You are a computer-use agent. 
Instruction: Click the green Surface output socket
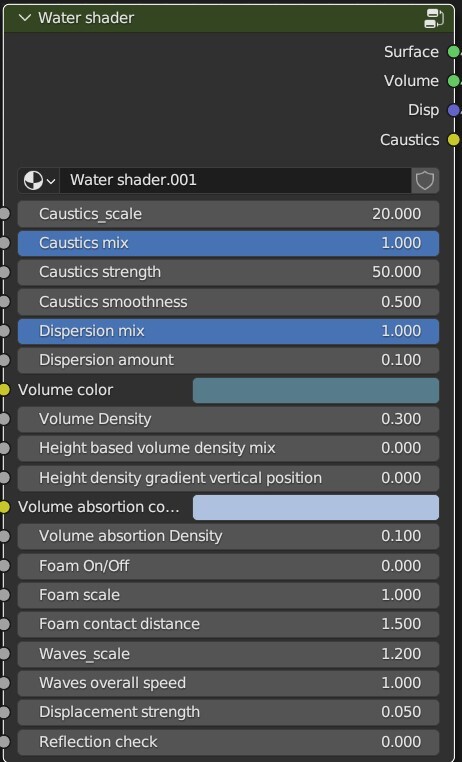(x=453, y=52)
